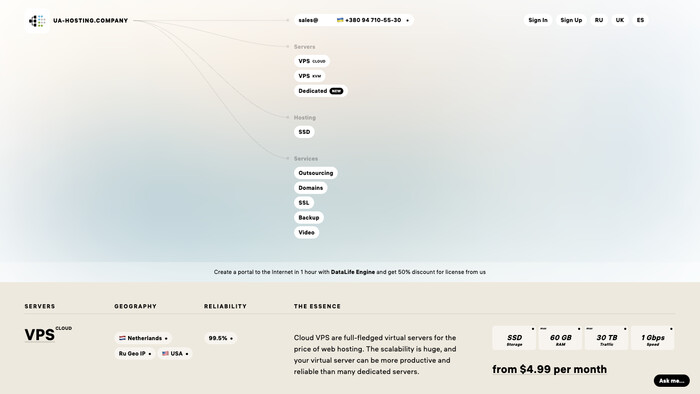Switch language to UK
The height and width of the screenshot is (394, 700).
[620, 20]
